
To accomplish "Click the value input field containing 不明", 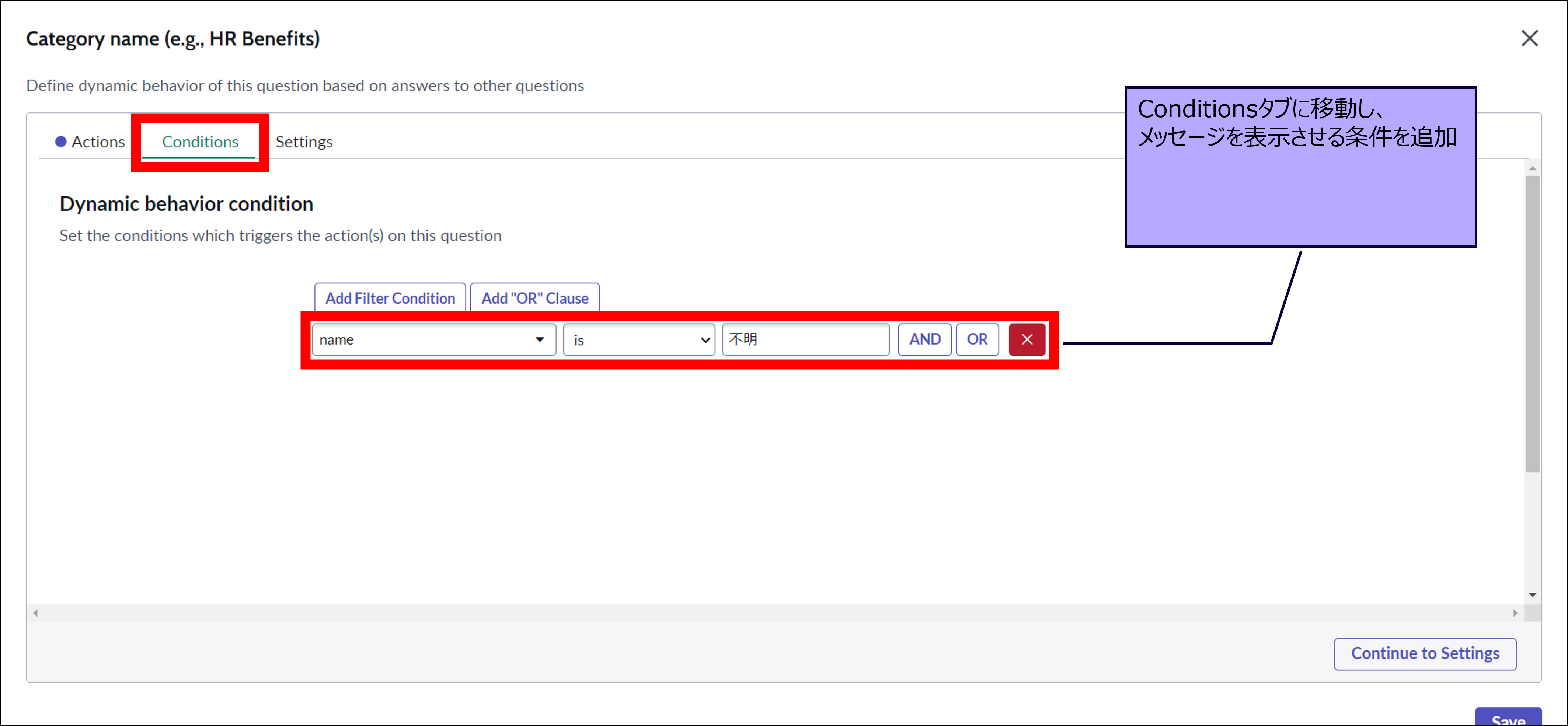I will point(805,339).
